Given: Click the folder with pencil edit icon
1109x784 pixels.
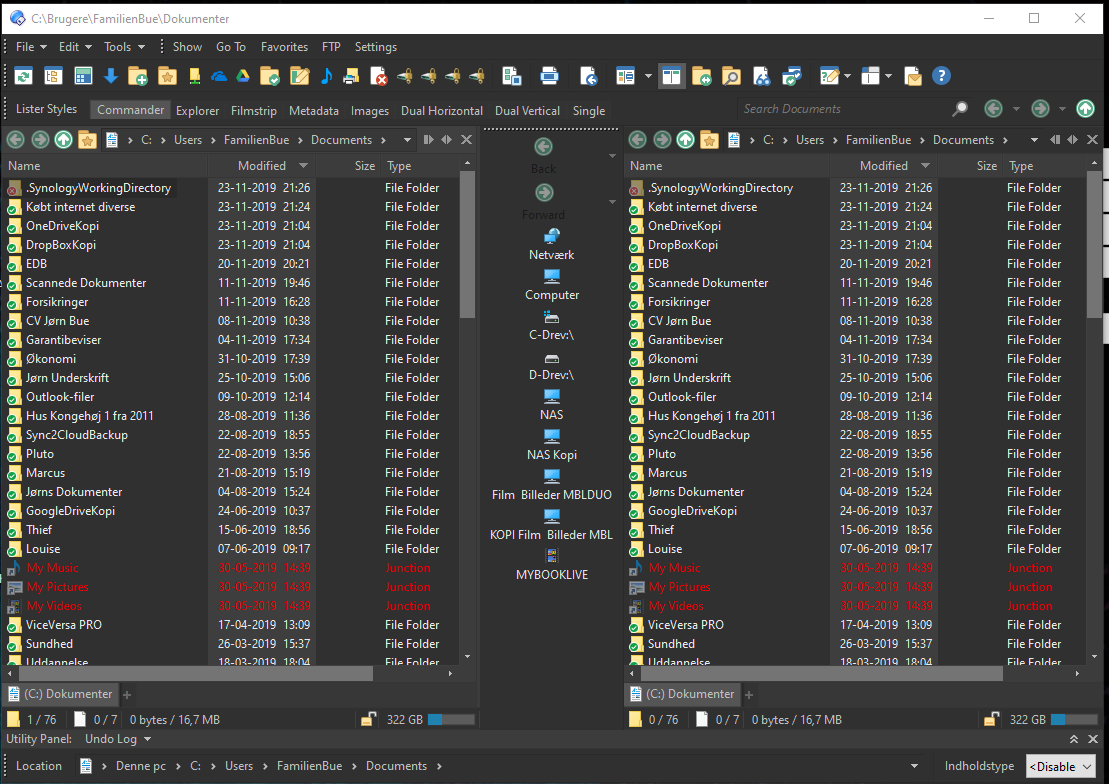Looking at the screenshot, I should 299,76.
